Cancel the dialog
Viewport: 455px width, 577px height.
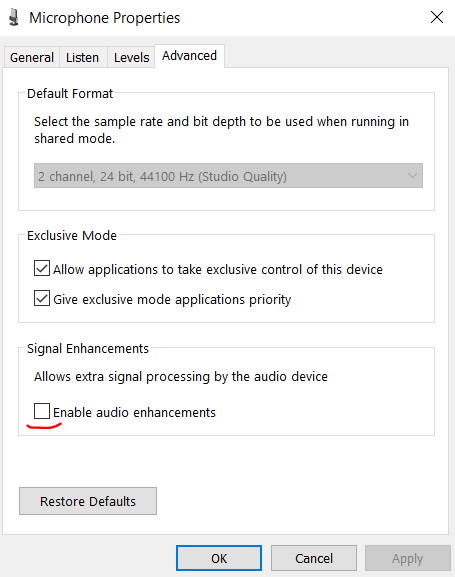point(314,558)
